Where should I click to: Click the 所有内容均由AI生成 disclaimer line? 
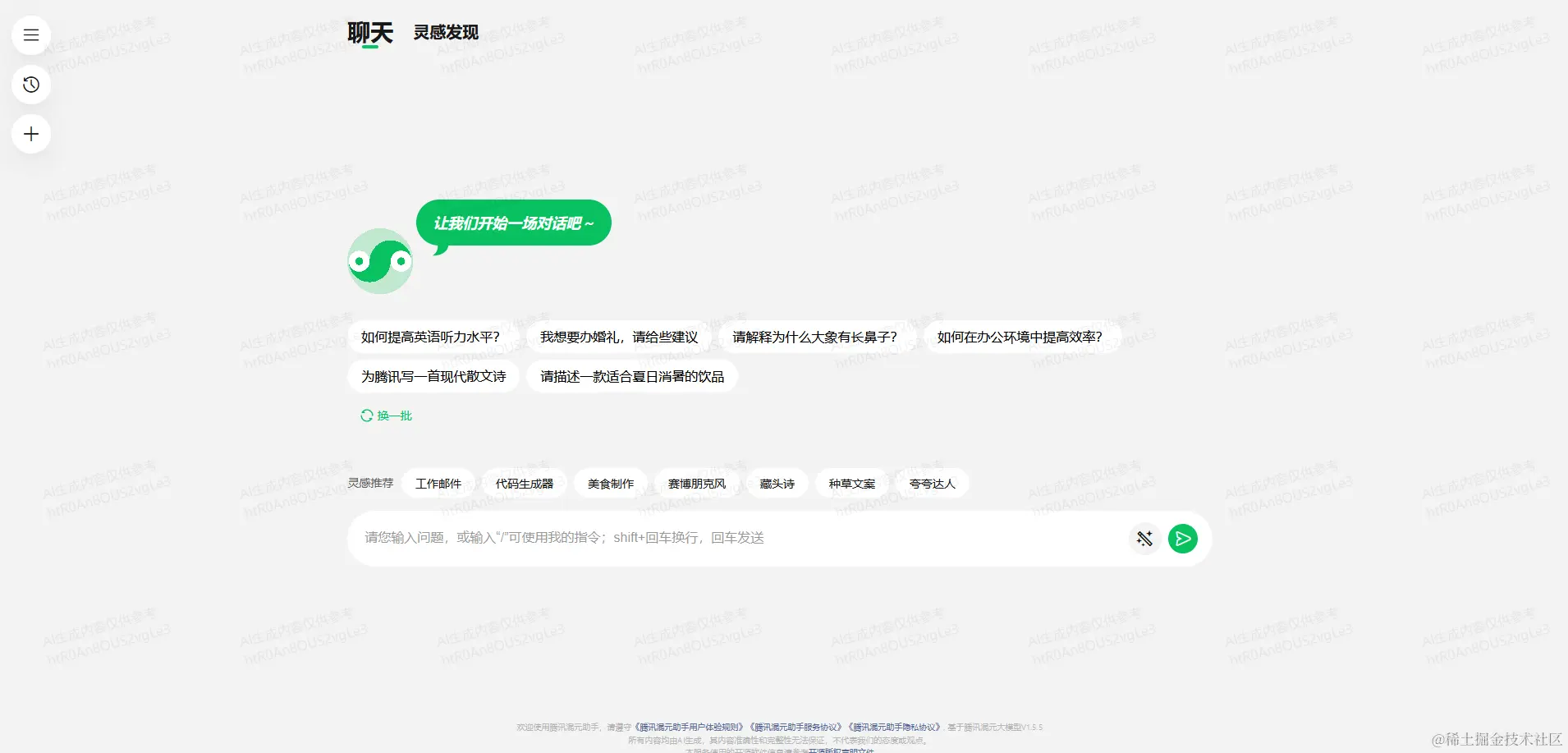[777, 740]
